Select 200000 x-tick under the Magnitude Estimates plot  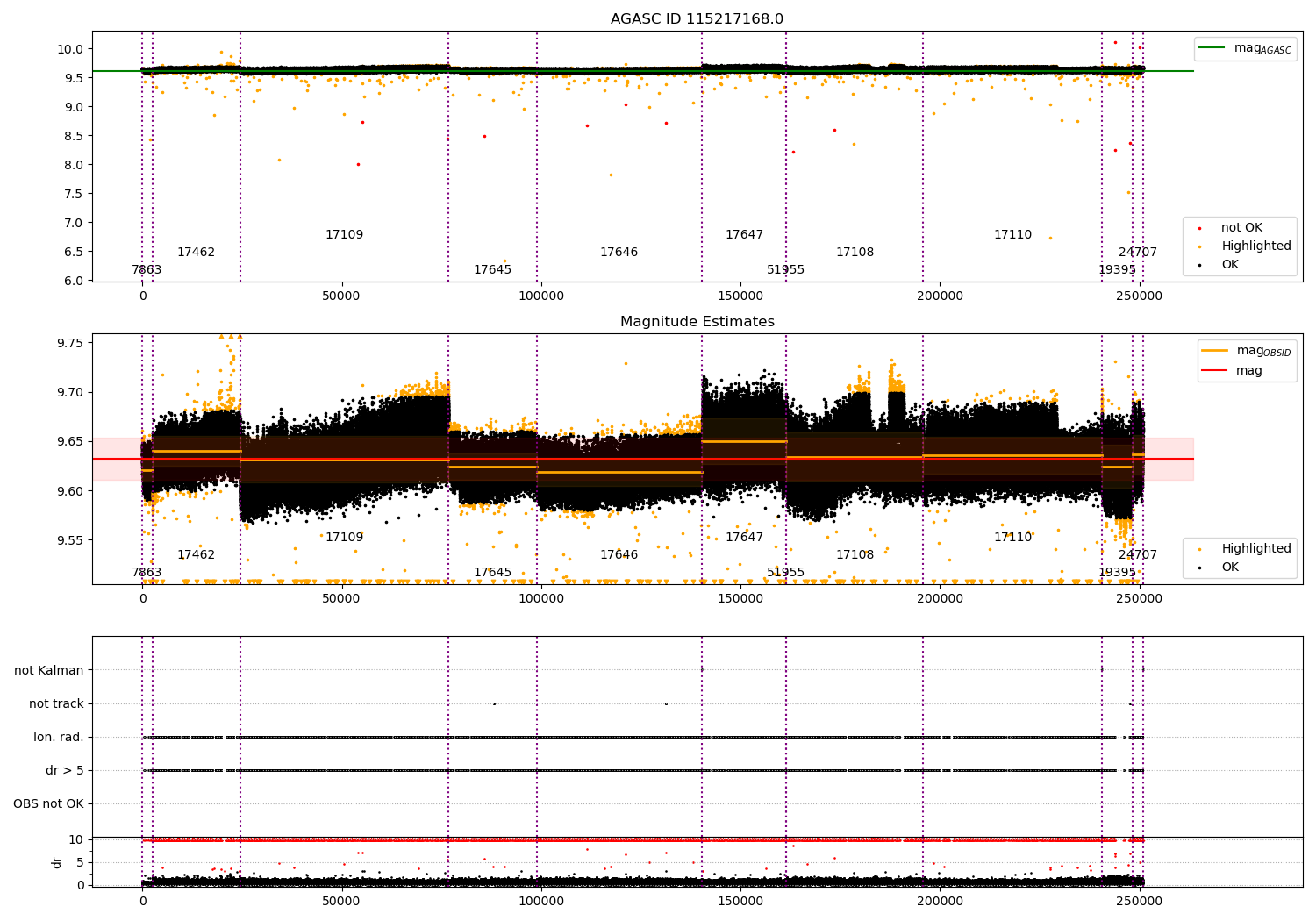940,599
